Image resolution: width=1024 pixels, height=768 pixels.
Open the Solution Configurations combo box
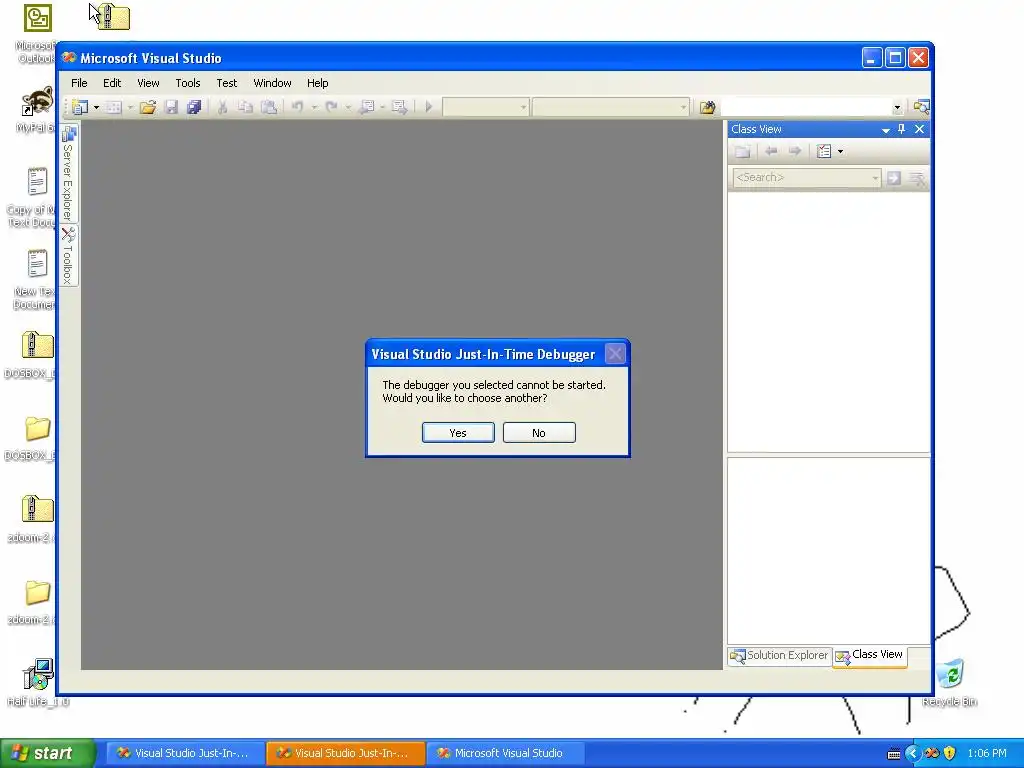point(485,107)
